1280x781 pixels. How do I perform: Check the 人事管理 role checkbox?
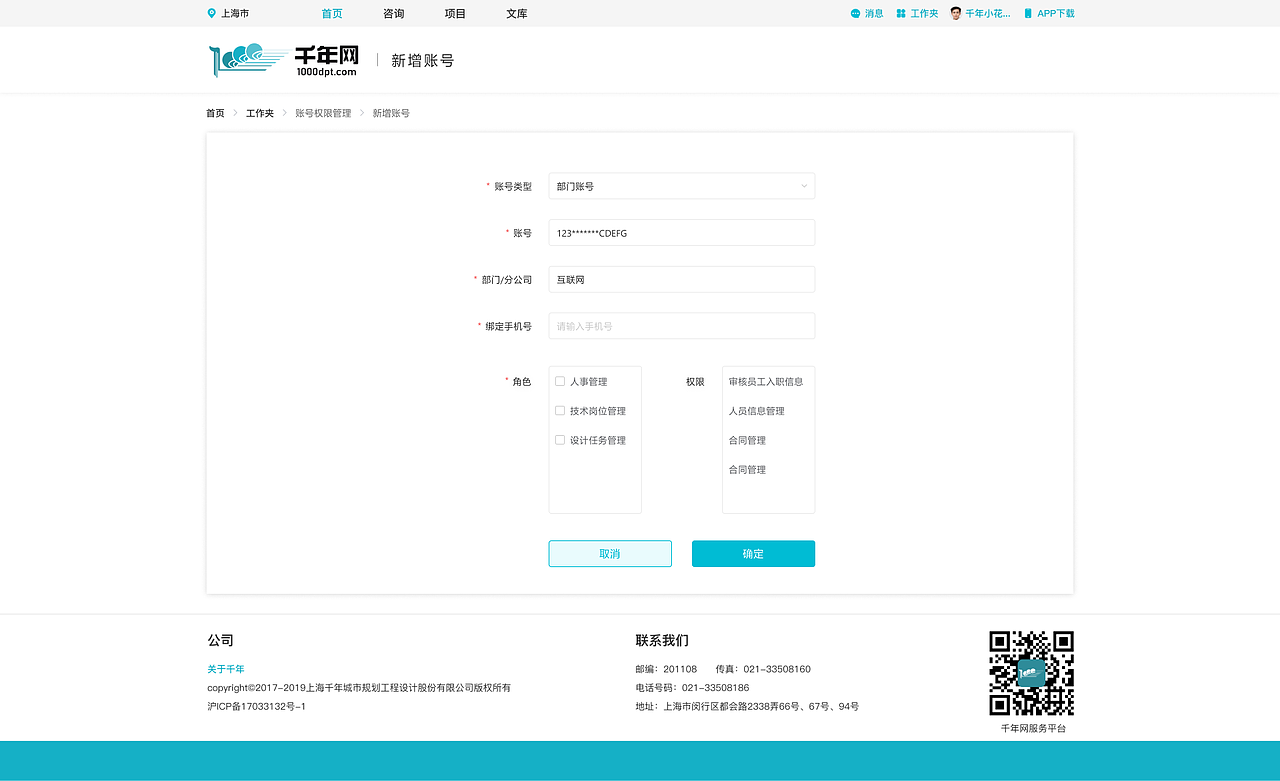pyautogui.click(x=560, y=381)
